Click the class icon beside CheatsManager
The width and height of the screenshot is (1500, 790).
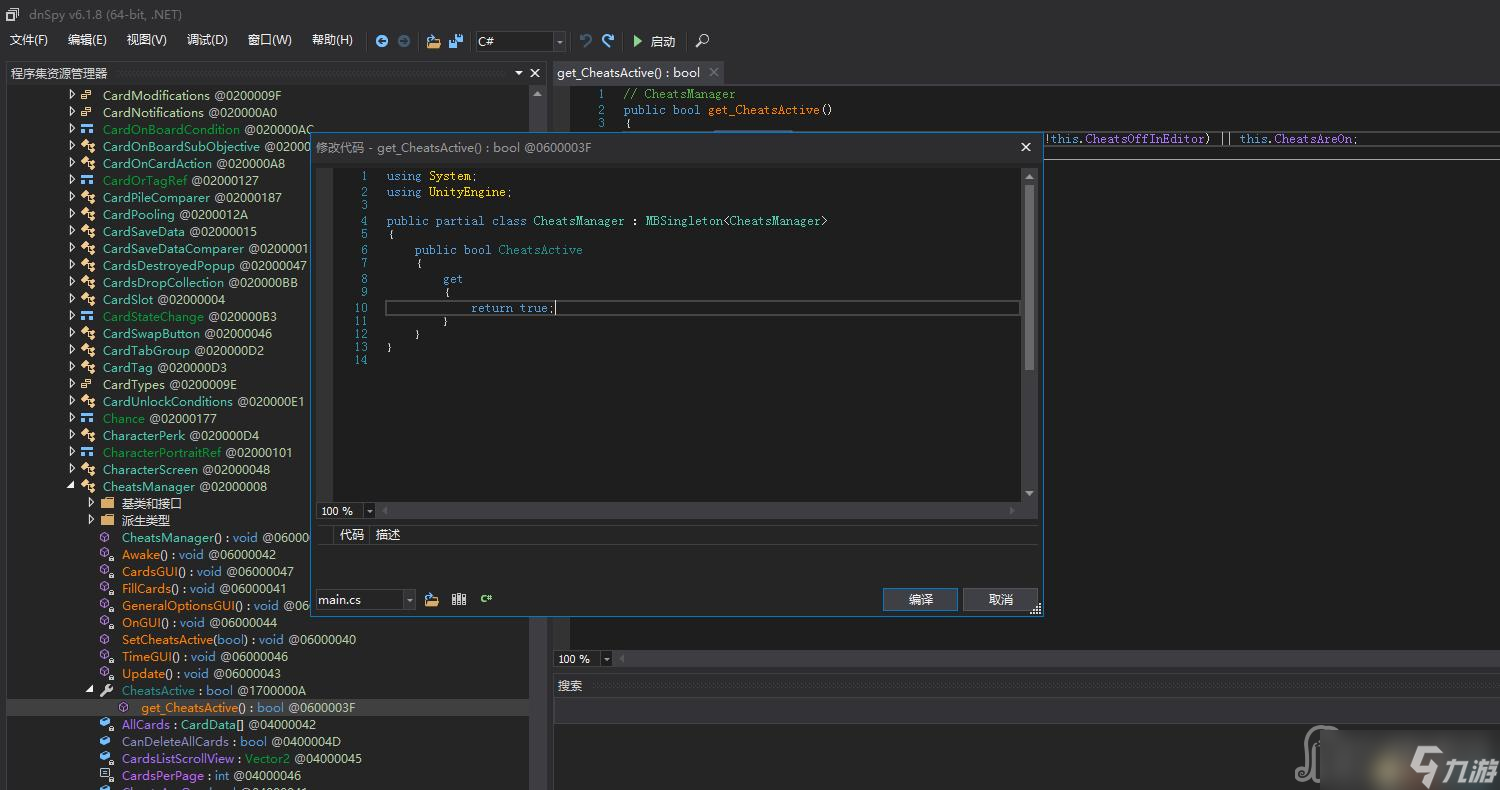point(88,486)
